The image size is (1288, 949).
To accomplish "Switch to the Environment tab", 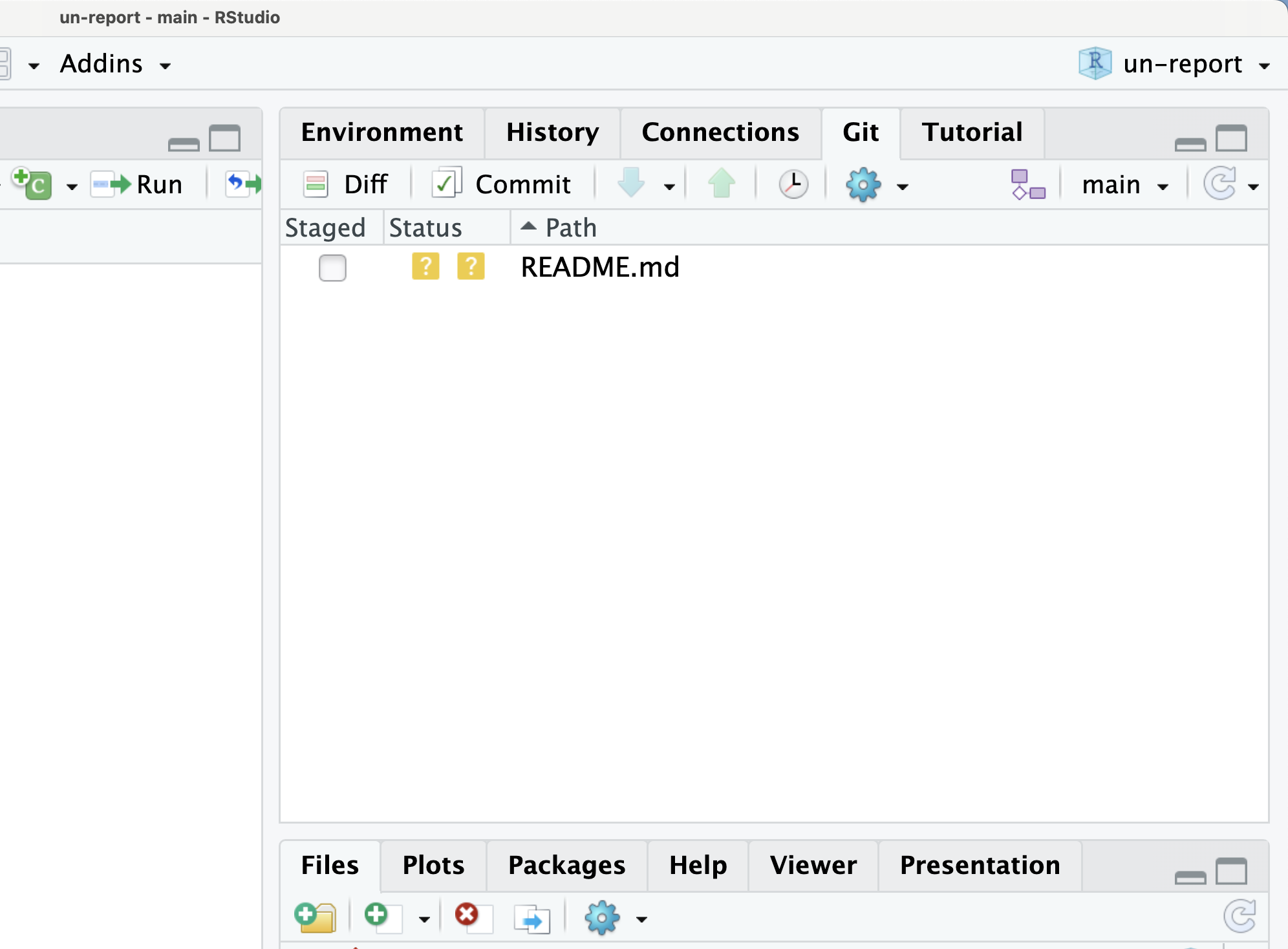I will [382, 133].
